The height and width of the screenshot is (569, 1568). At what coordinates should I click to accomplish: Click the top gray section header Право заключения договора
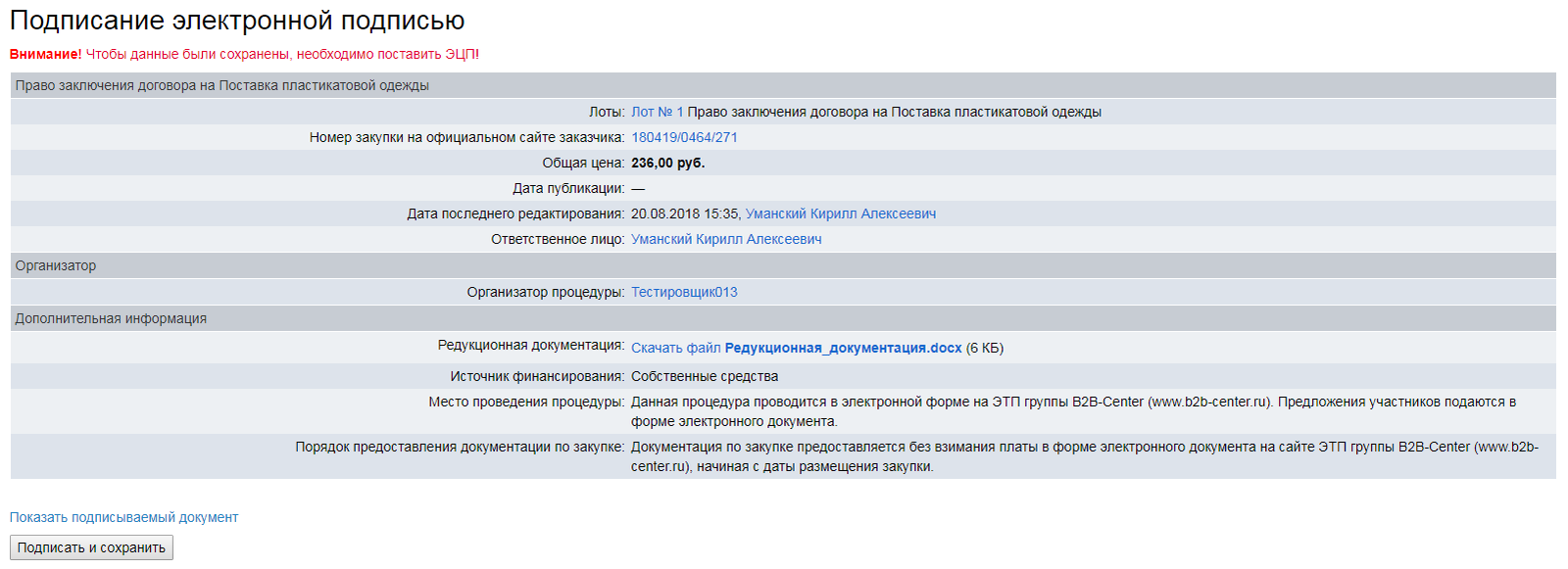[x=221, y=85]
